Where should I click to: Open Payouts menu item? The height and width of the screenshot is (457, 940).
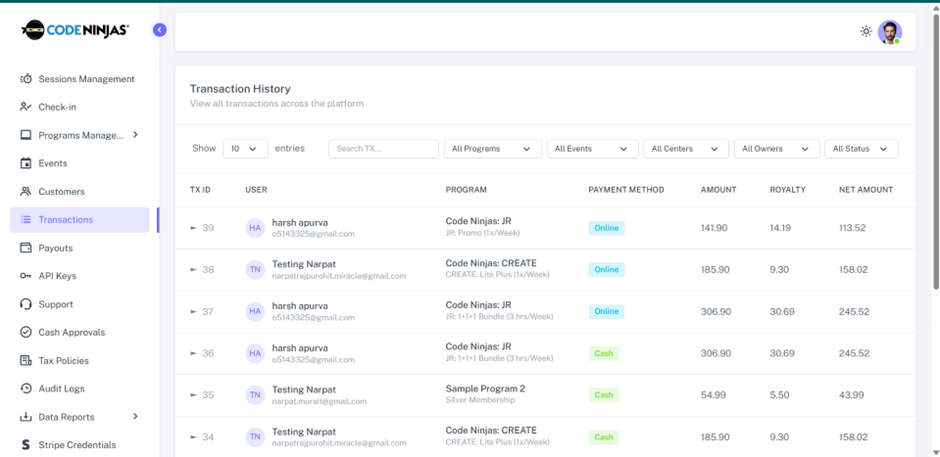point(80,248)
